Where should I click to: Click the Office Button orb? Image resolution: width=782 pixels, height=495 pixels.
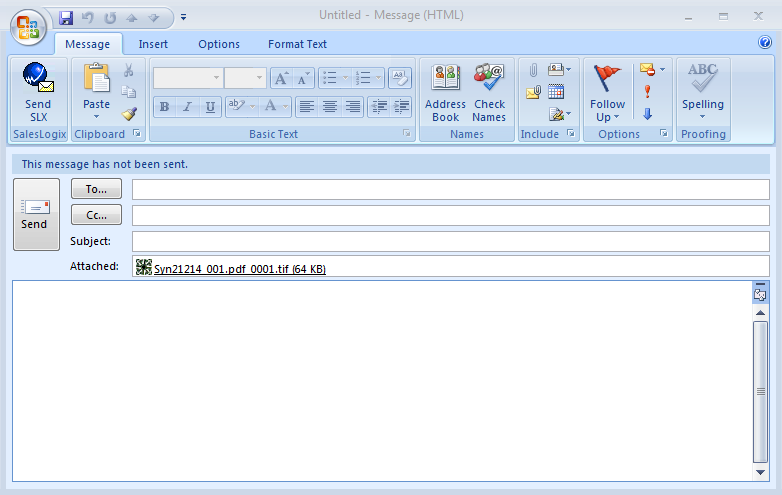click(28, 26)
